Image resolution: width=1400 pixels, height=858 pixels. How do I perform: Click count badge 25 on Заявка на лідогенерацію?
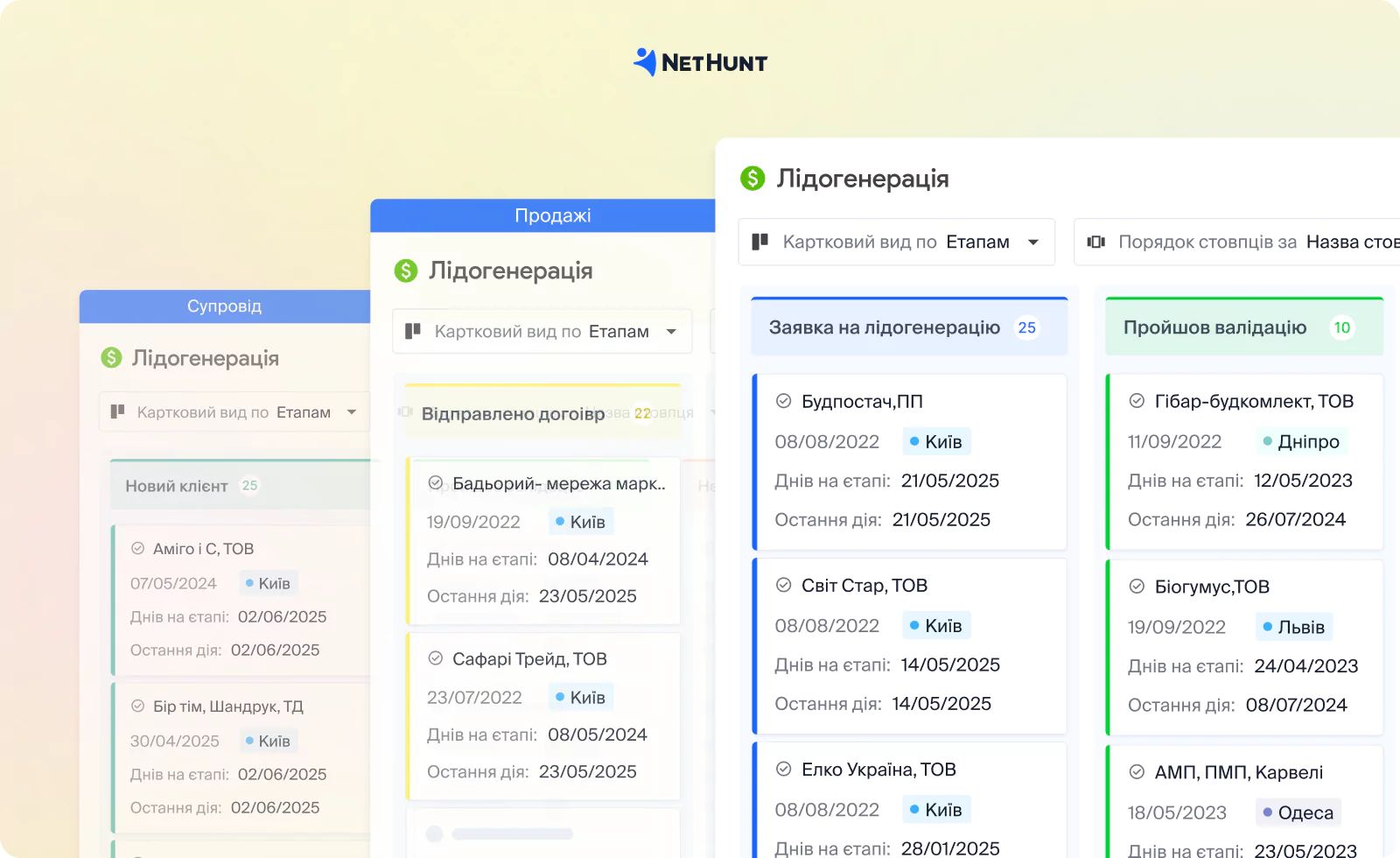coord(1026,327)
